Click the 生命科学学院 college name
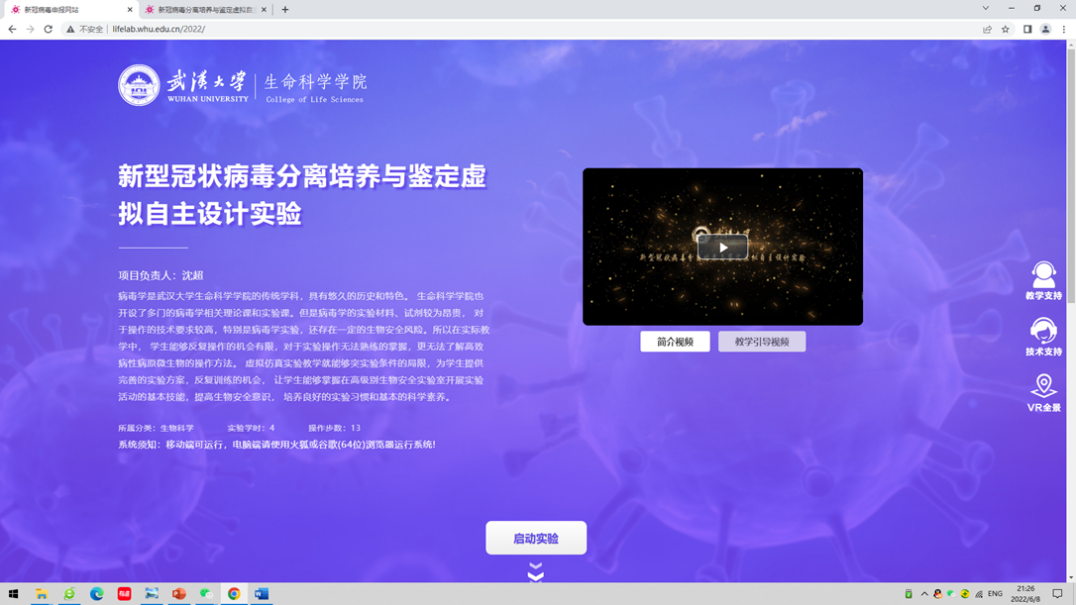1076x605 pixels. tap(316, 82)
